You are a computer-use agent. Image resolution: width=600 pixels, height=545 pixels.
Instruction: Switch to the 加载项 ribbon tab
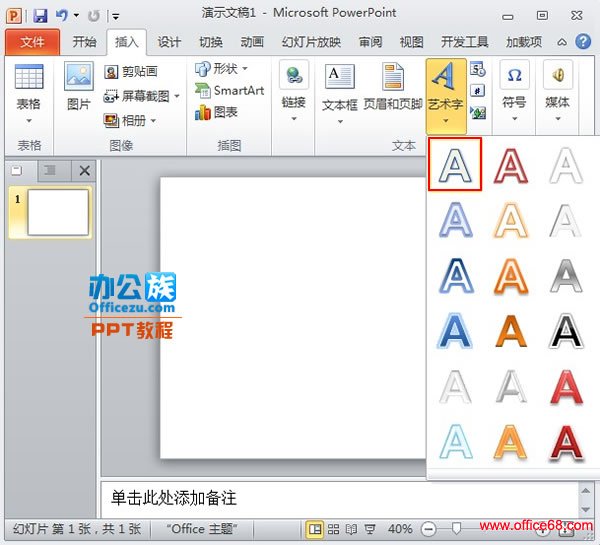point(524,42)
